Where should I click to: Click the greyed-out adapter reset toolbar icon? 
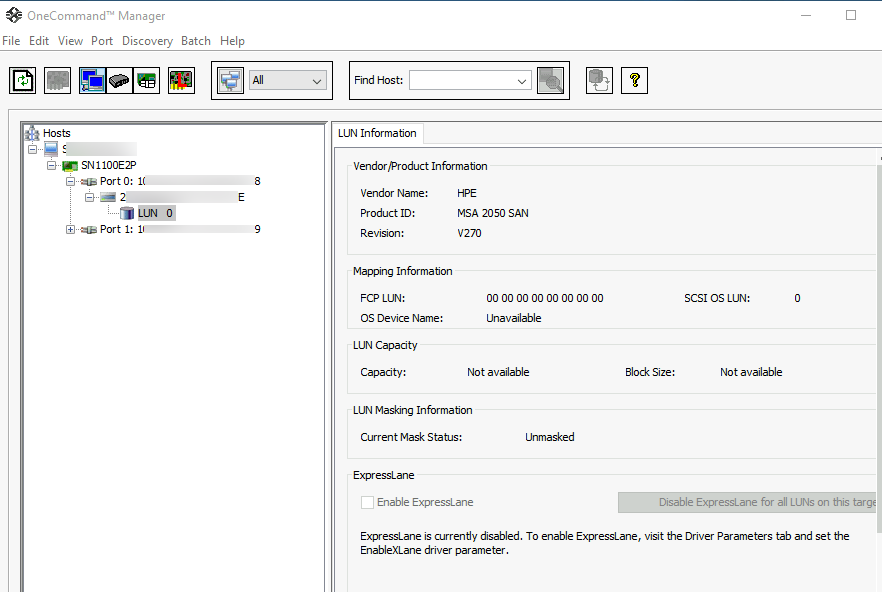(x=57, y=80)
